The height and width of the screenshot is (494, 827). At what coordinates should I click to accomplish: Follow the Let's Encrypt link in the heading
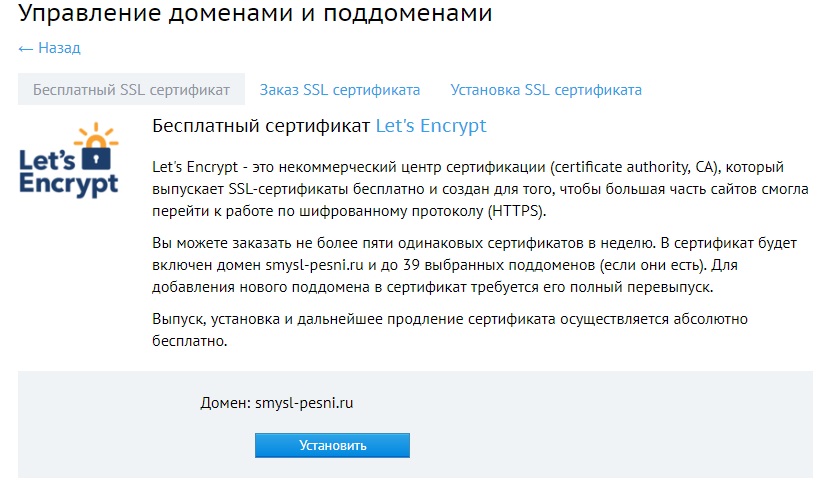click(431, 126)
